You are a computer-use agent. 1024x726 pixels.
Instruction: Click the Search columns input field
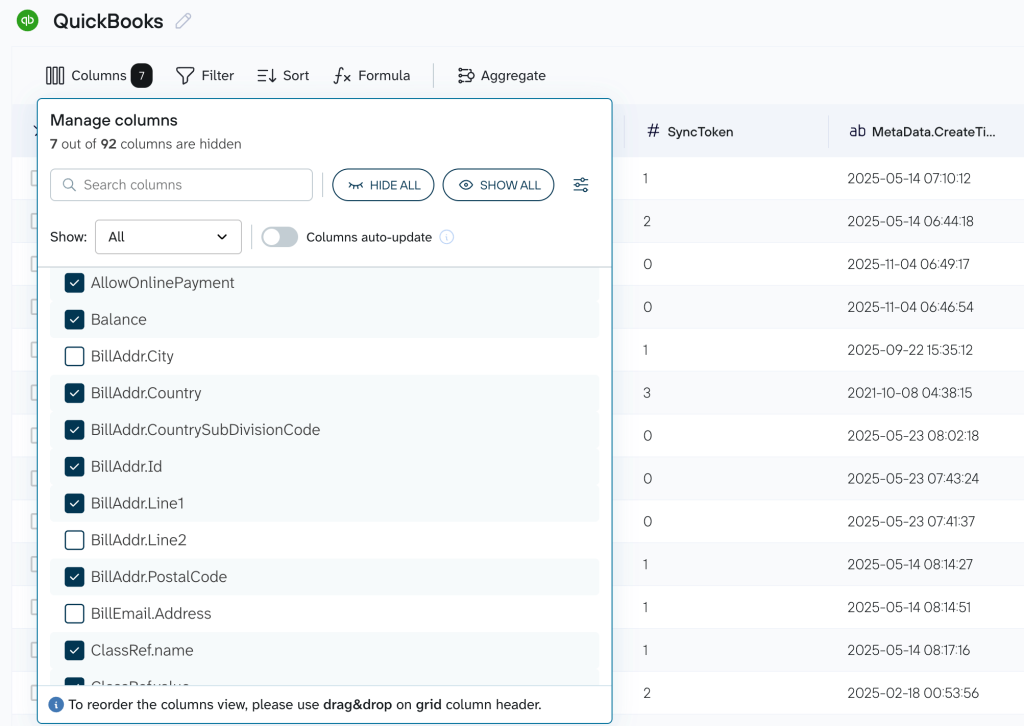(181, 184)
